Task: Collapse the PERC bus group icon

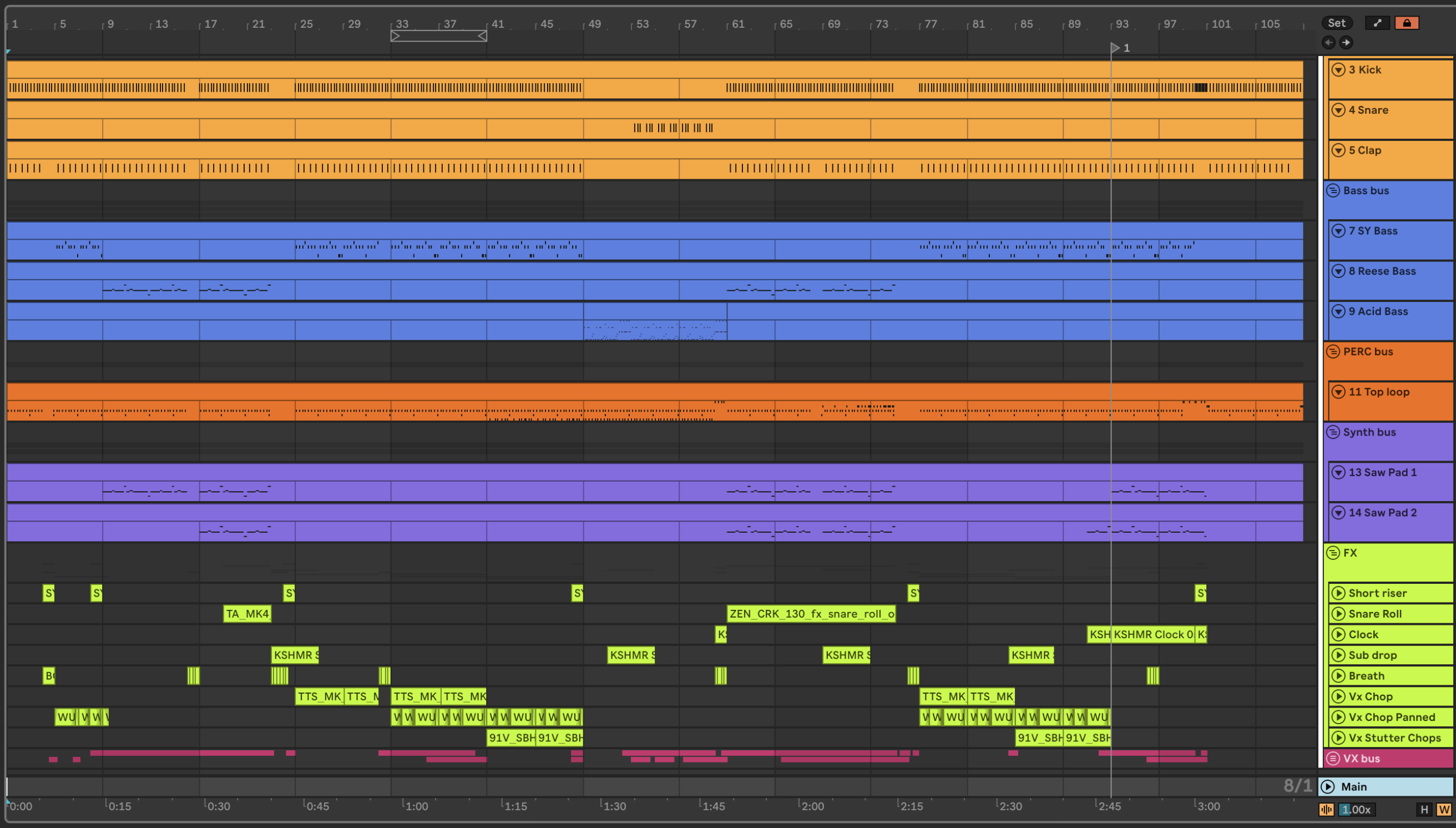Action: (x=1333, y=351)
